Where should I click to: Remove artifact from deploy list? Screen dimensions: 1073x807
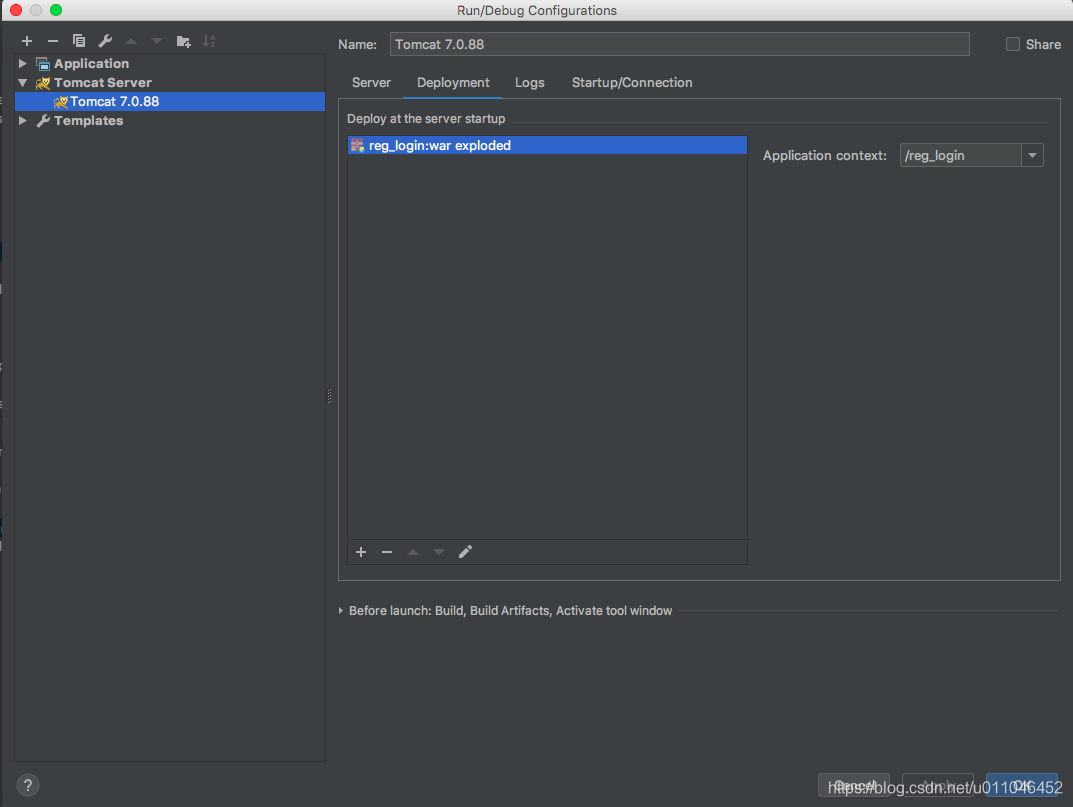387,552
